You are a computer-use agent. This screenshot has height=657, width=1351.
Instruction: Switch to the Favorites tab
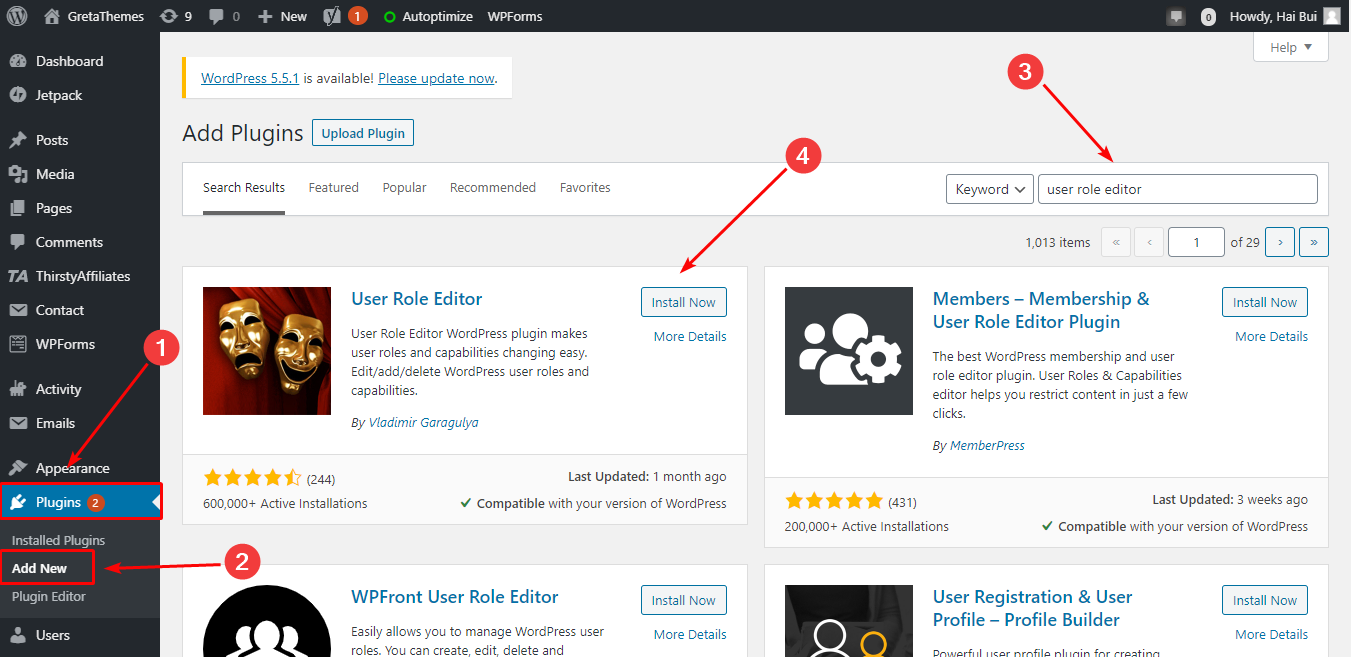pyautogui.click(x=585, y=188)
